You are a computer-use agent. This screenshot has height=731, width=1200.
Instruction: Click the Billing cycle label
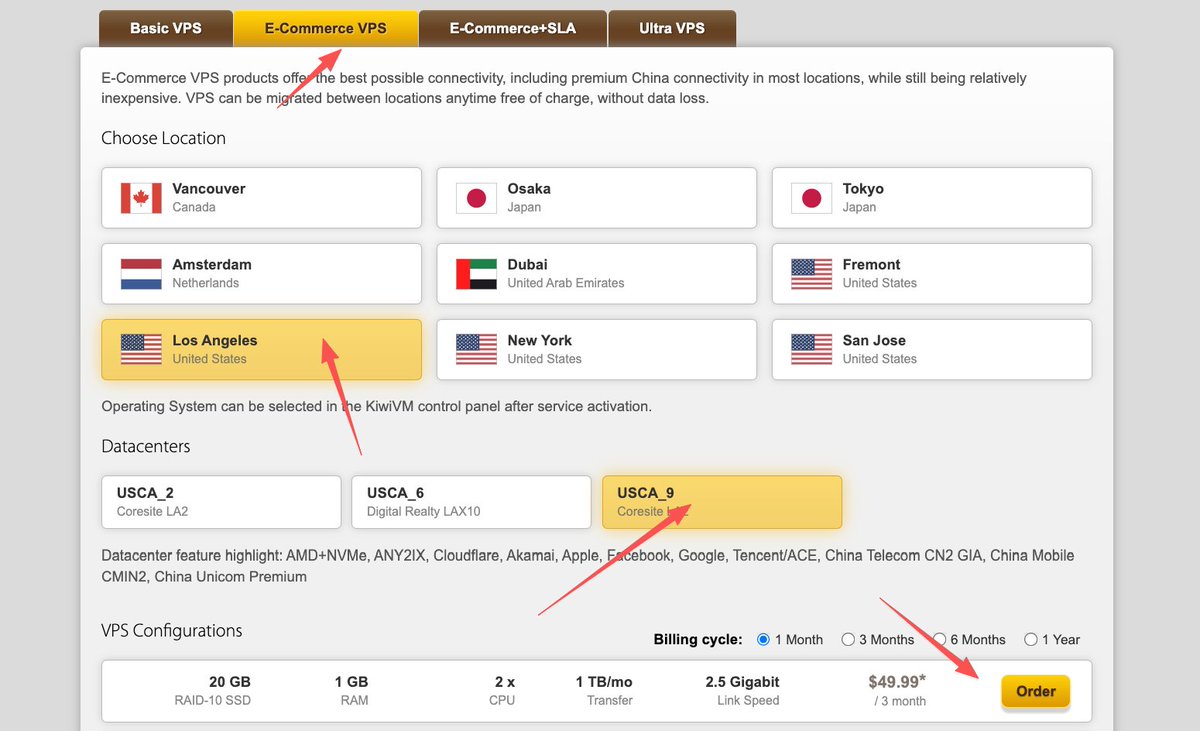coord(698,639)
